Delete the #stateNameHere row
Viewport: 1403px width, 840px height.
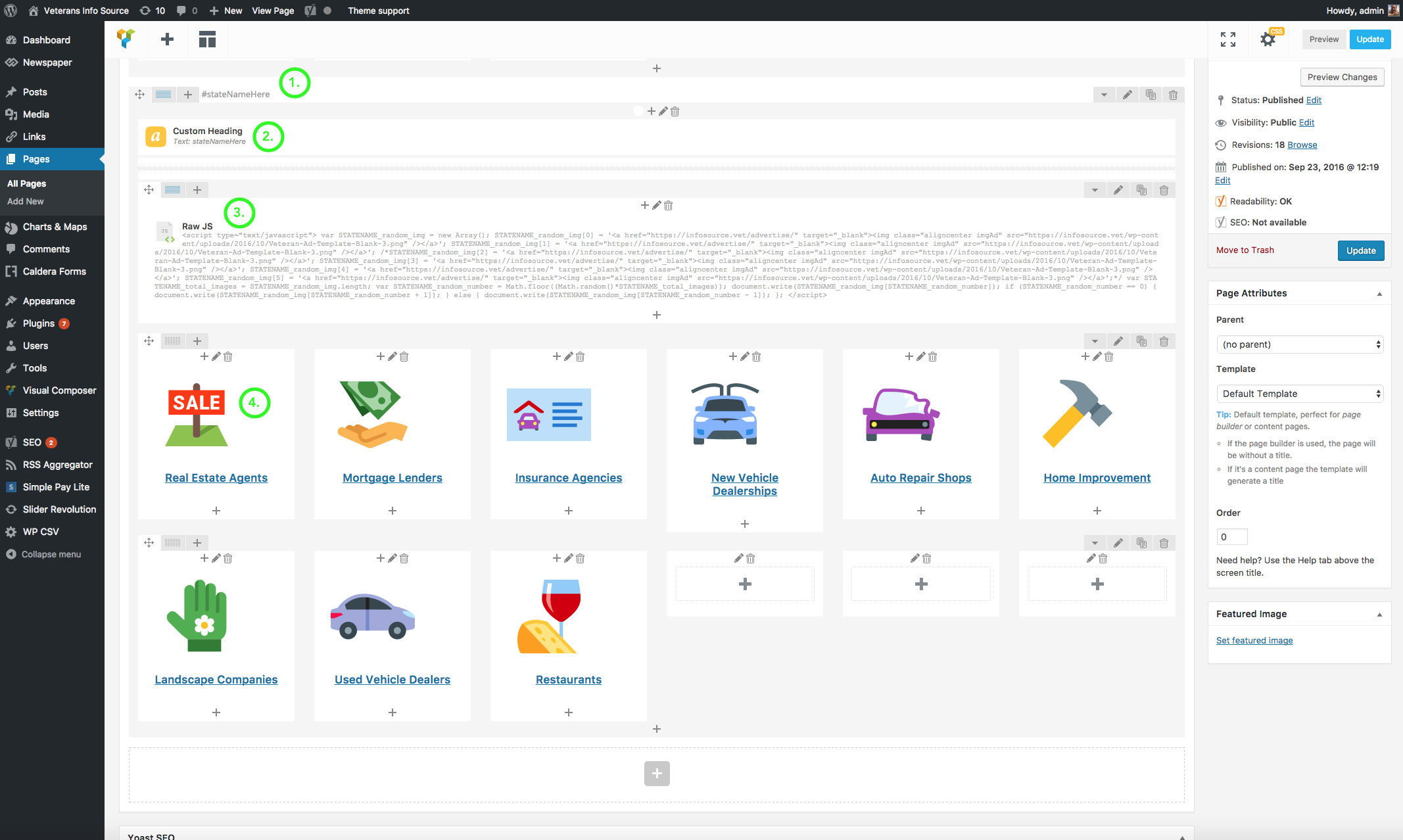coord(1173,95)
